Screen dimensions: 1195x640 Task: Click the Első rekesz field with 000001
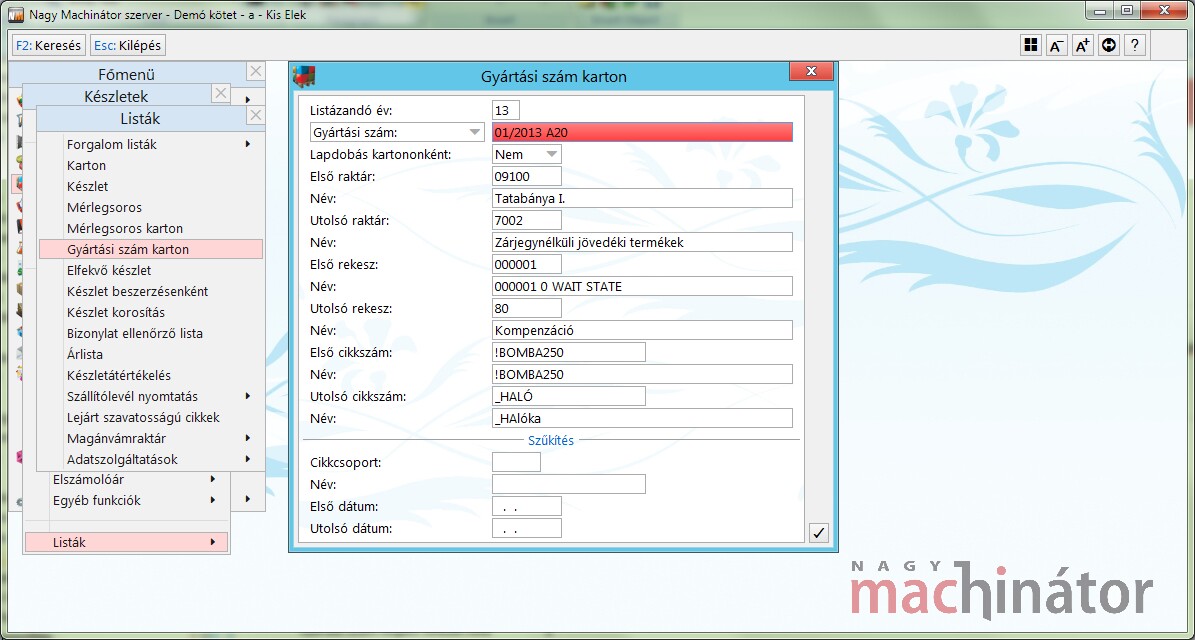point(527,264)
